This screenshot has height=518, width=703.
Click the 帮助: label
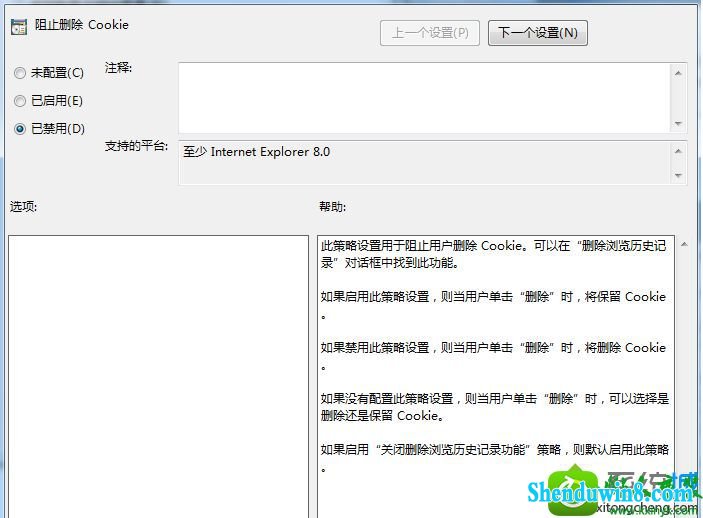(332, 206)
